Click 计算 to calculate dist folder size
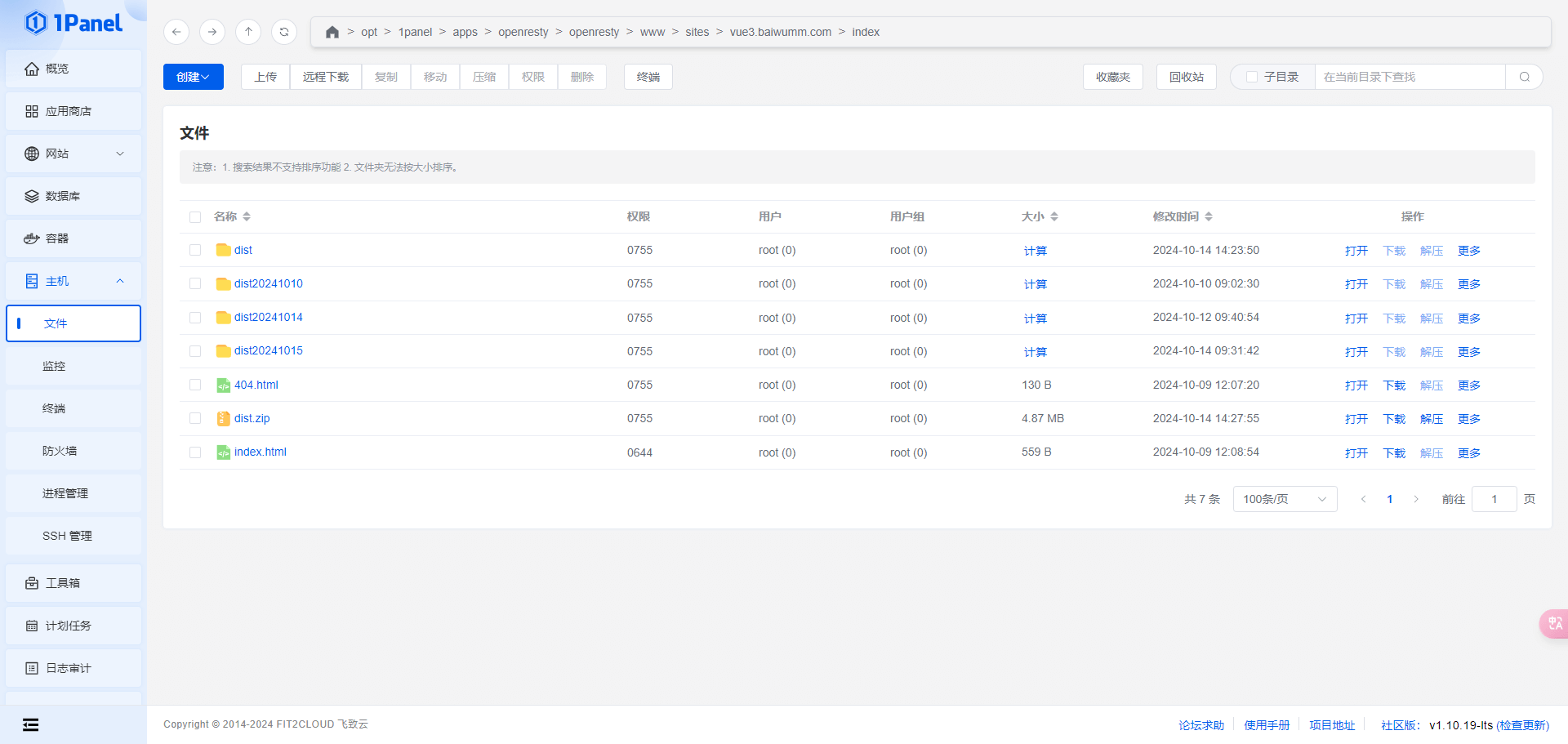The width and height of the screenshot is (1568, 744). pyautogui.click(x=1035, y=251)
